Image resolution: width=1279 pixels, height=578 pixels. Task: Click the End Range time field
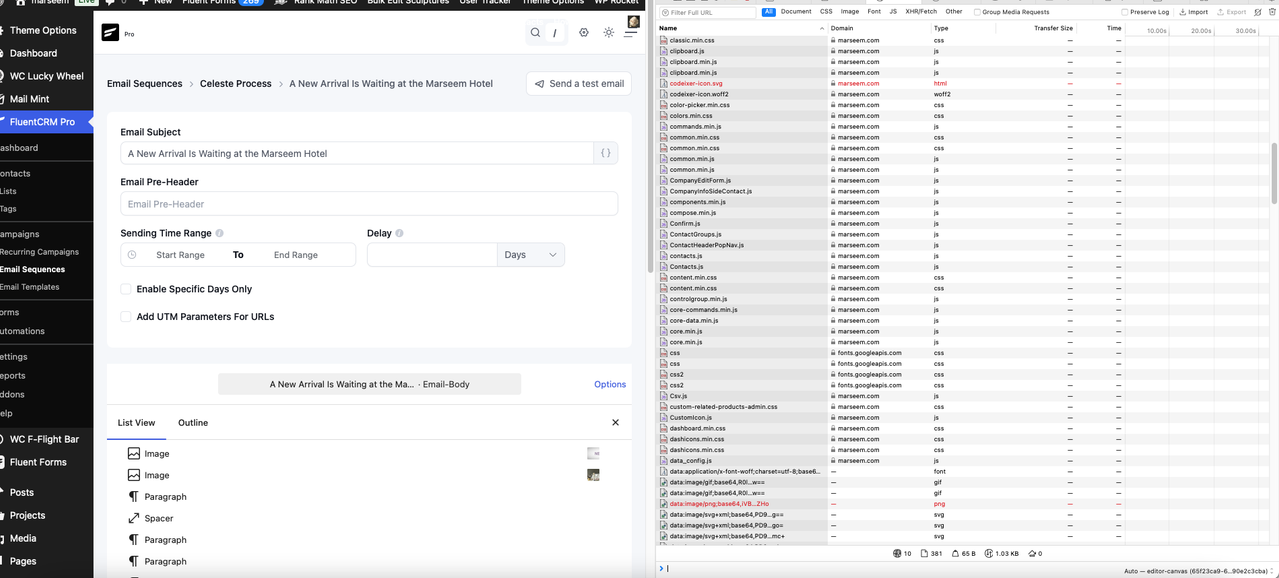[x=296, y=255]
